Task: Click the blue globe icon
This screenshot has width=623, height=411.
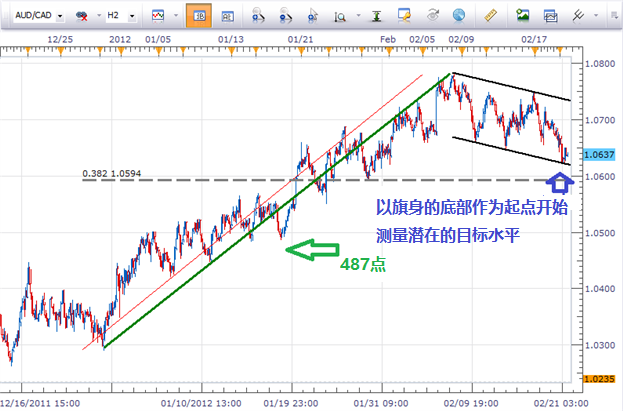Action: pyautogui.click(x=457, y=17)
